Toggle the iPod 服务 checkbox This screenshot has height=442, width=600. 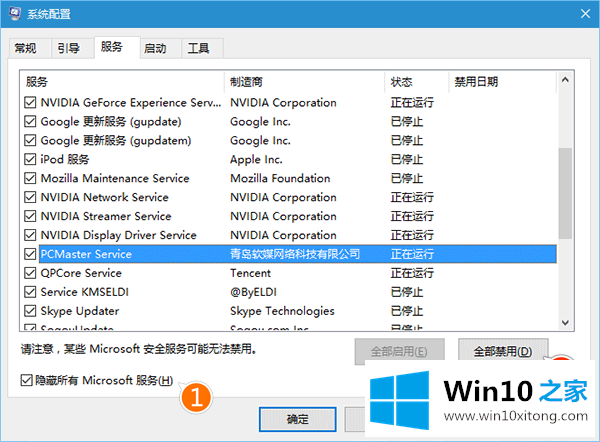point(29,159)
